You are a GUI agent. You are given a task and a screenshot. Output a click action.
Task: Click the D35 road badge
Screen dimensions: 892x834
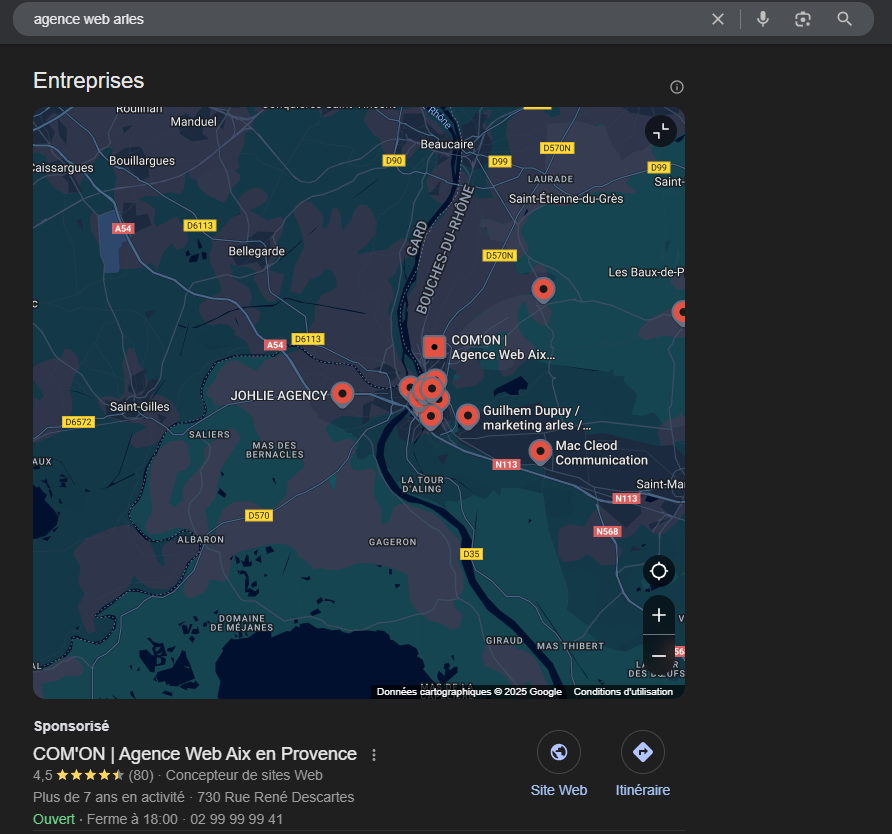(x=471, y=554)
